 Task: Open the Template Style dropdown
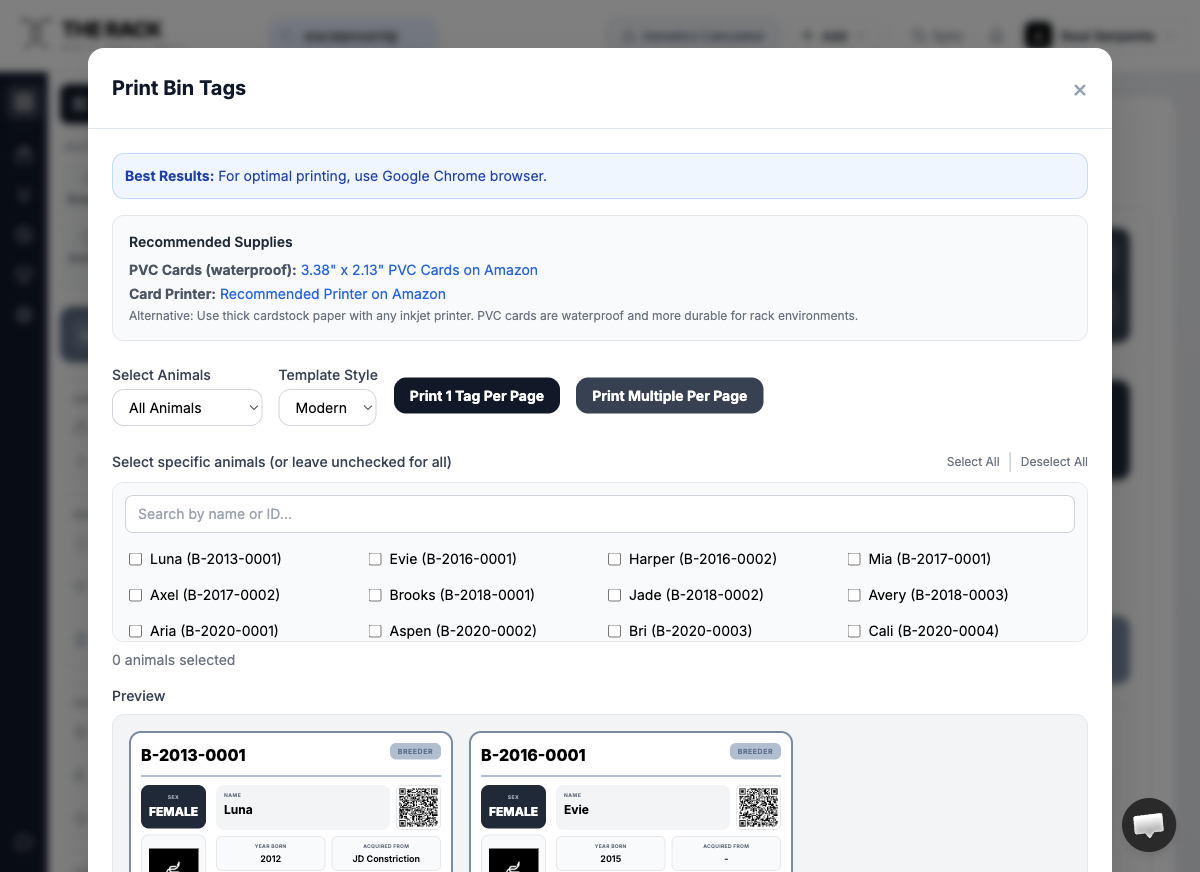point(328,408)
